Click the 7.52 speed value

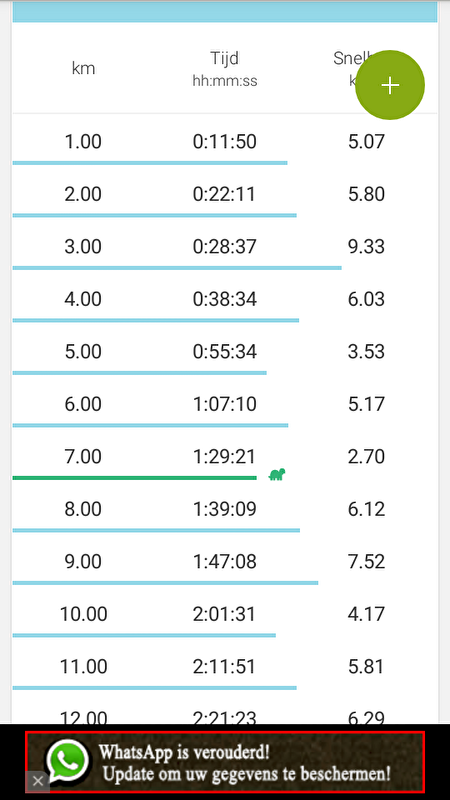tap(366, 562)
